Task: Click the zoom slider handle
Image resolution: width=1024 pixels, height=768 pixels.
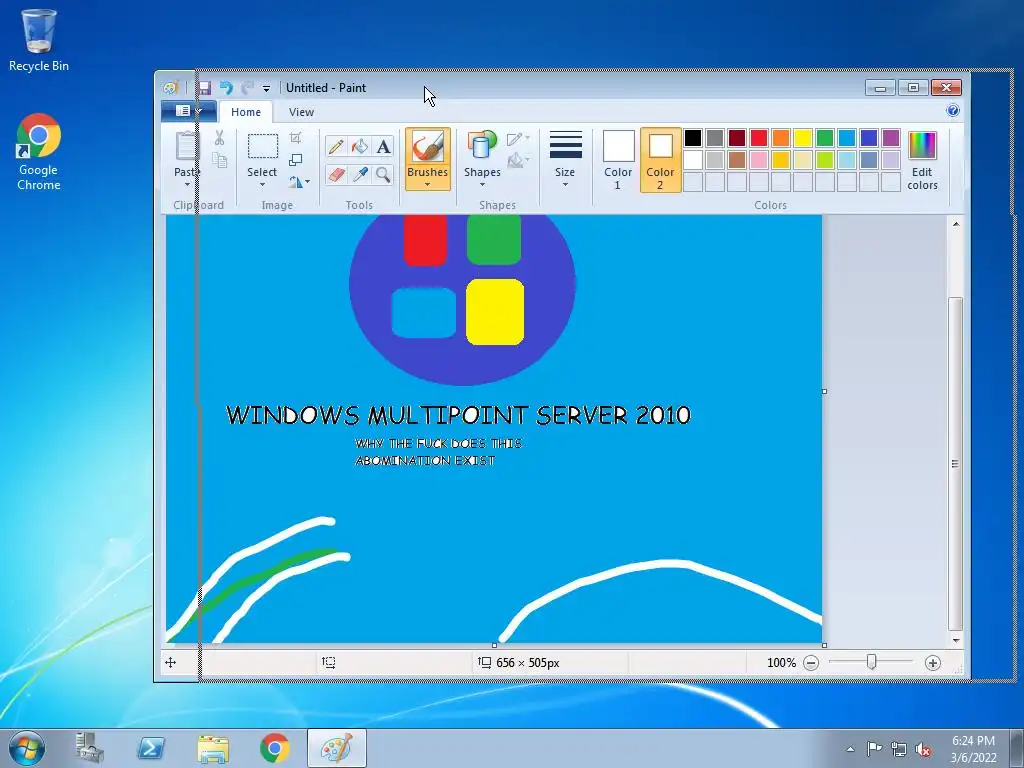Action: [871, 662]
